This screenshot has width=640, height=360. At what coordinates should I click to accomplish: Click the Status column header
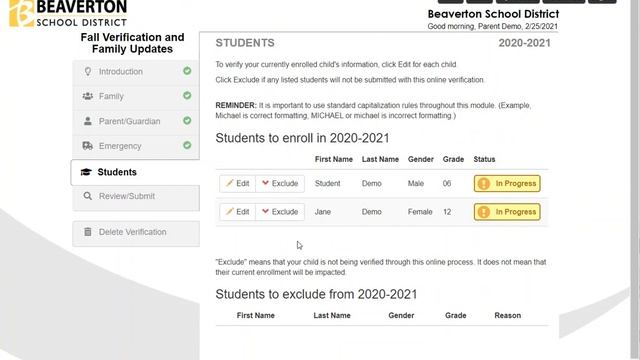(484, 159)
